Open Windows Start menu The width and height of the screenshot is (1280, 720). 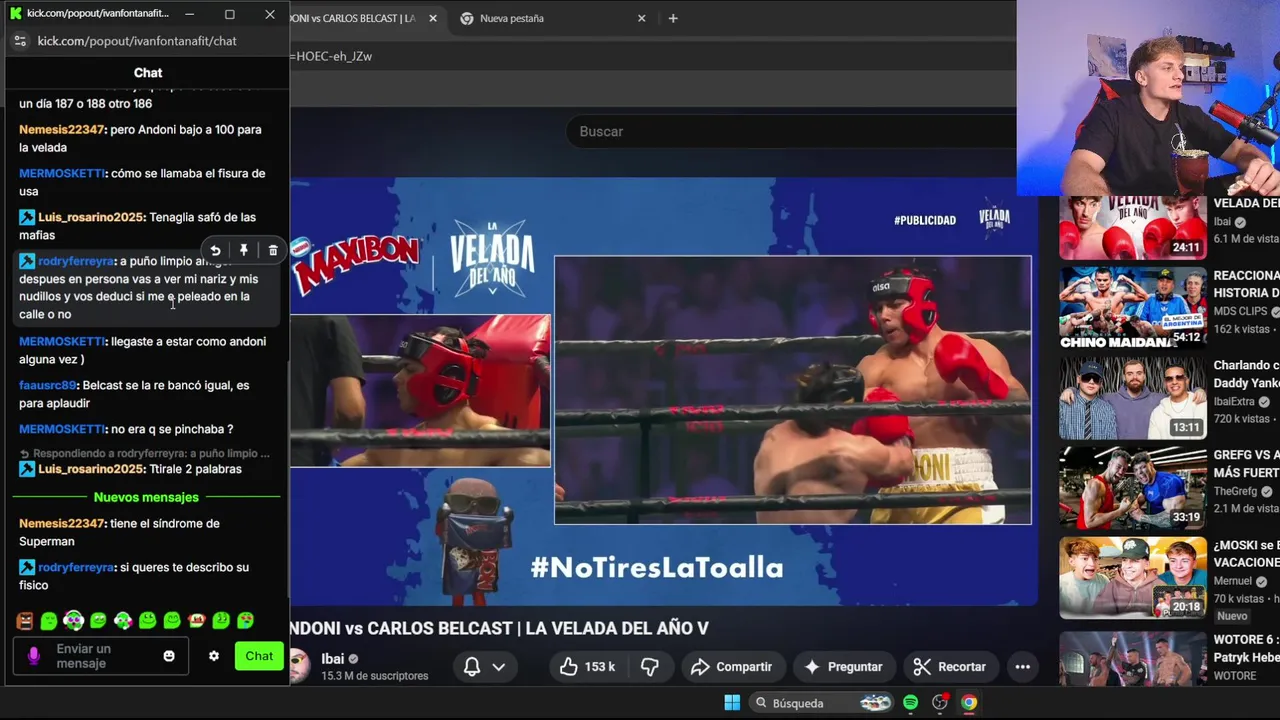732,703
